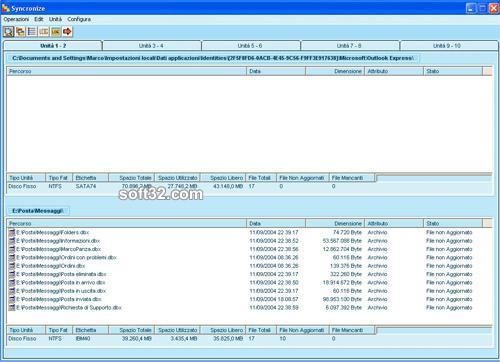
Task: Click the file icon beside Informazioni.dbx
Action: click(12, 241)
